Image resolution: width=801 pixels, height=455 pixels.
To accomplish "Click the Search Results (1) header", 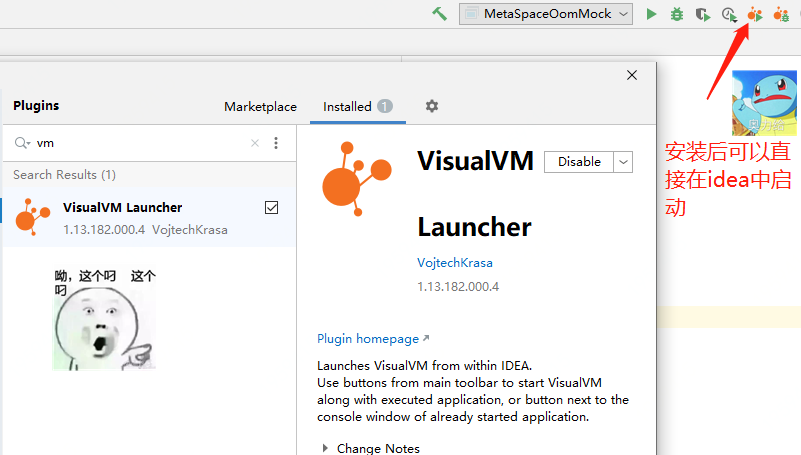I will click(64, 175).
